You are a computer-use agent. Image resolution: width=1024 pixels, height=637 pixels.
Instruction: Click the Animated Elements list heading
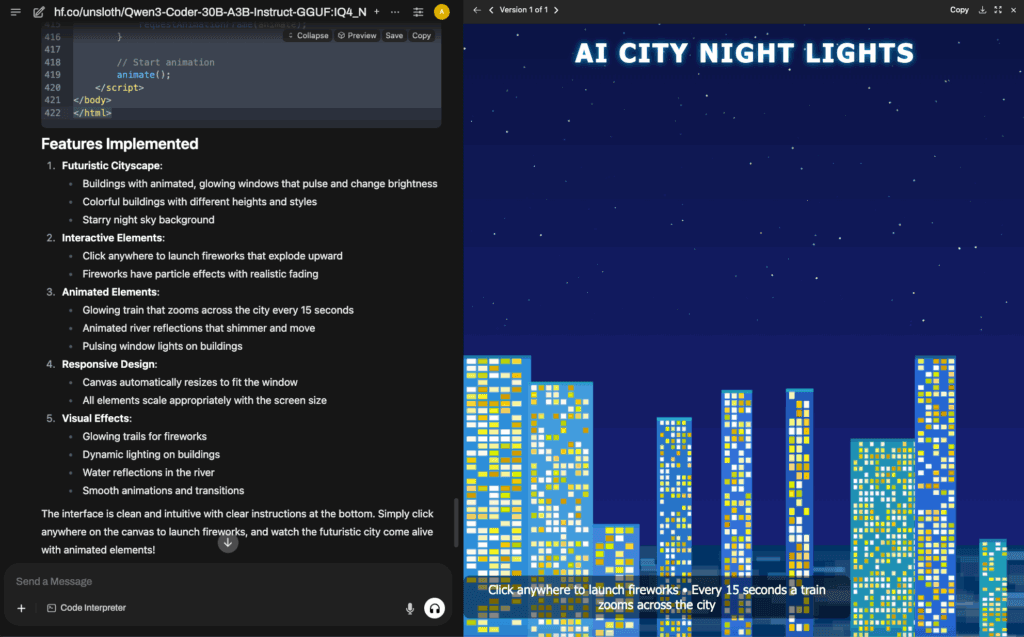[x=110, y=292]
